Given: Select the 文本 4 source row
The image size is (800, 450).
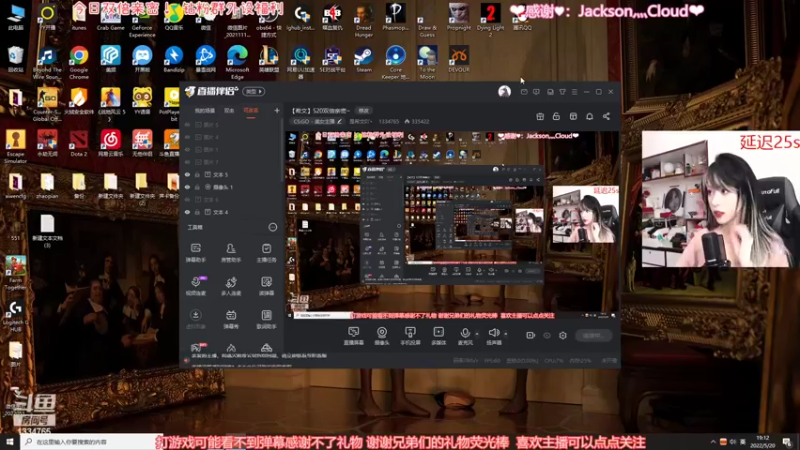Looking at the screenshot, I should tap(232, 212).
